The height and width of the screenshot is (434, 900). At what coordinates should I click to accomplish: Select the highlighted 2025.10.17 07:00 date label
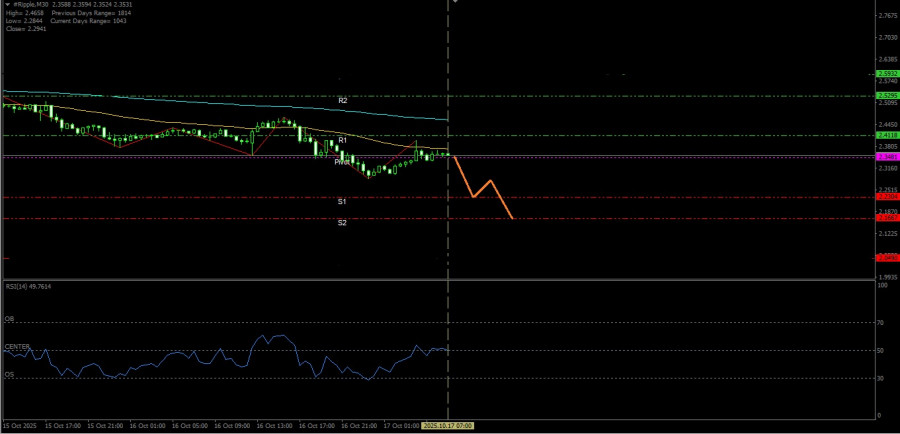[447, 425]
